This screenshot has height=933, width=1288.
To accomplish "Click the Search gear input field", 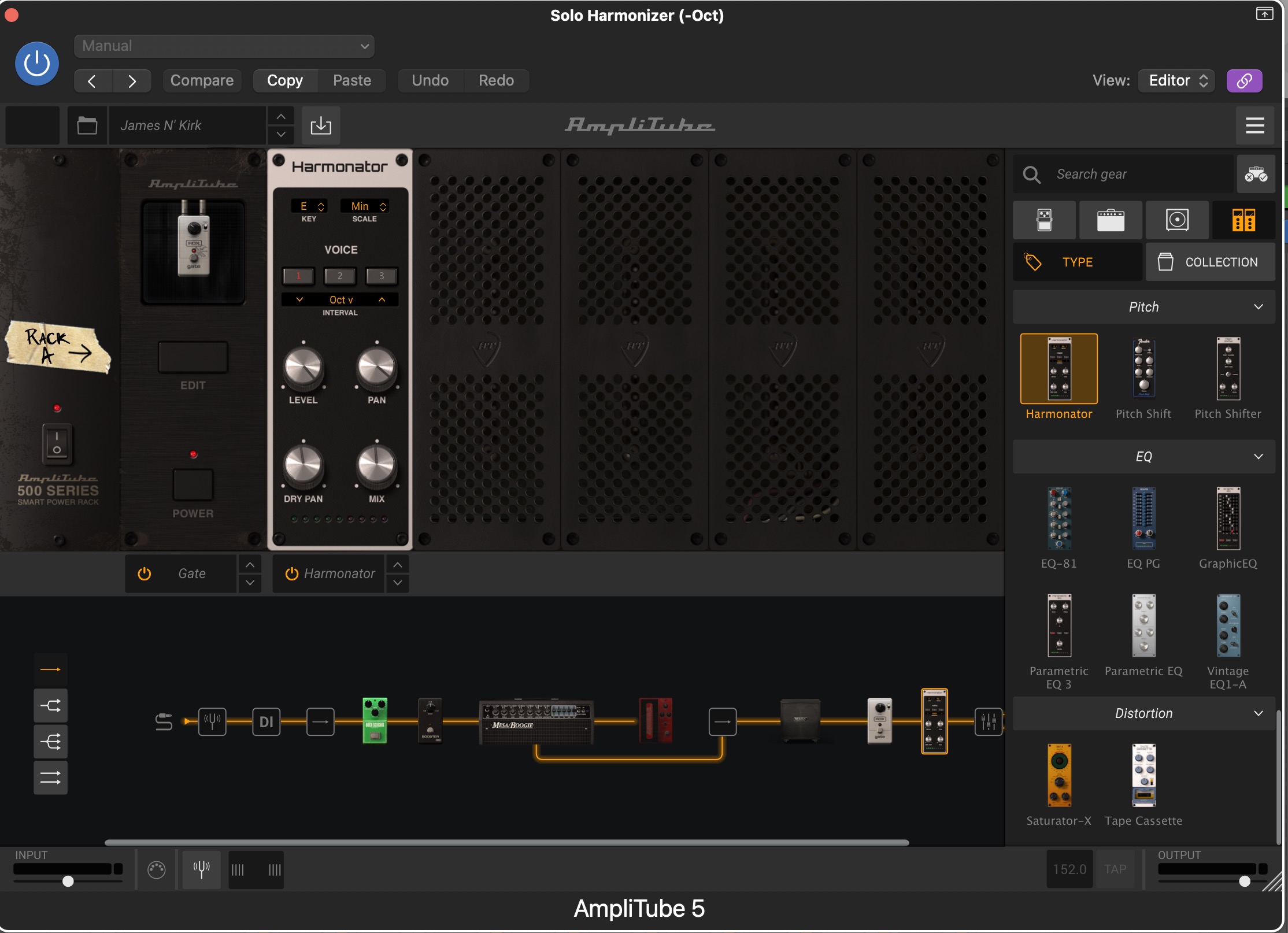I will tap(1124, 174).
